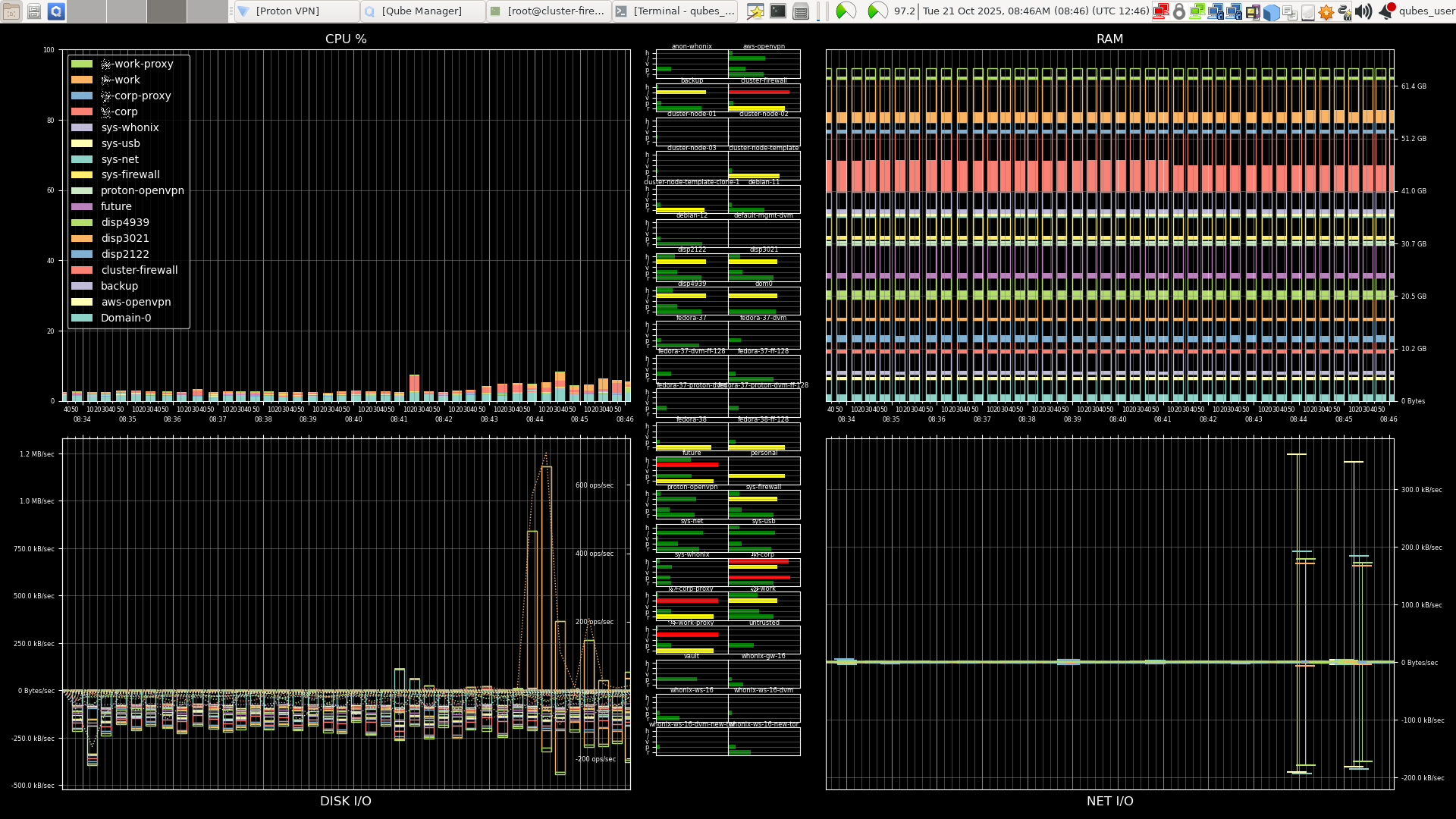1456x819 pixels.
Task: Click the clipboard copy tray icon
Action: [x=1289, y=11]
